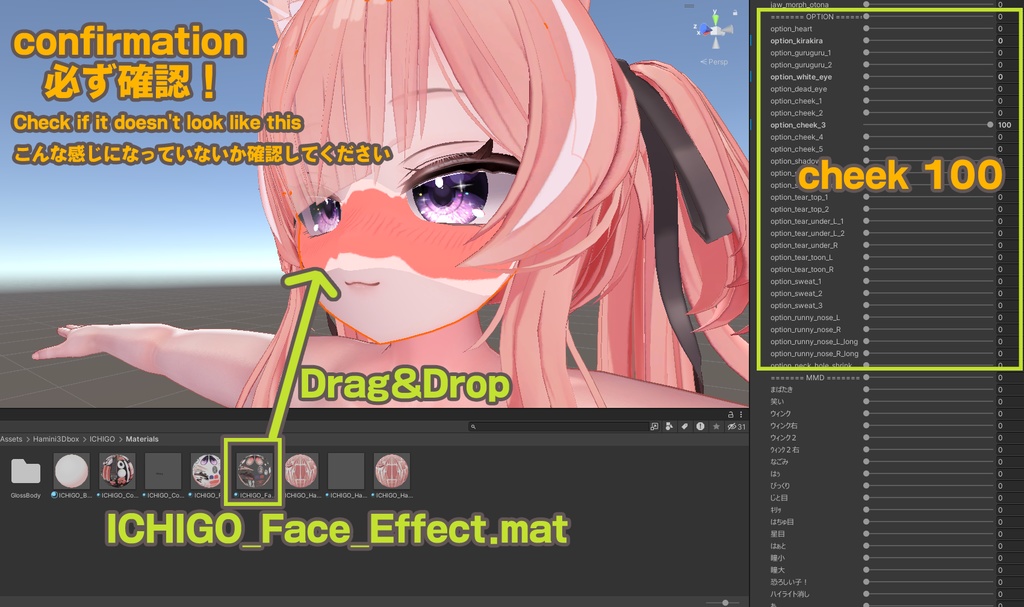
Task: Switch projection by clicking the Persp label
Action: [x=716, y=60]
